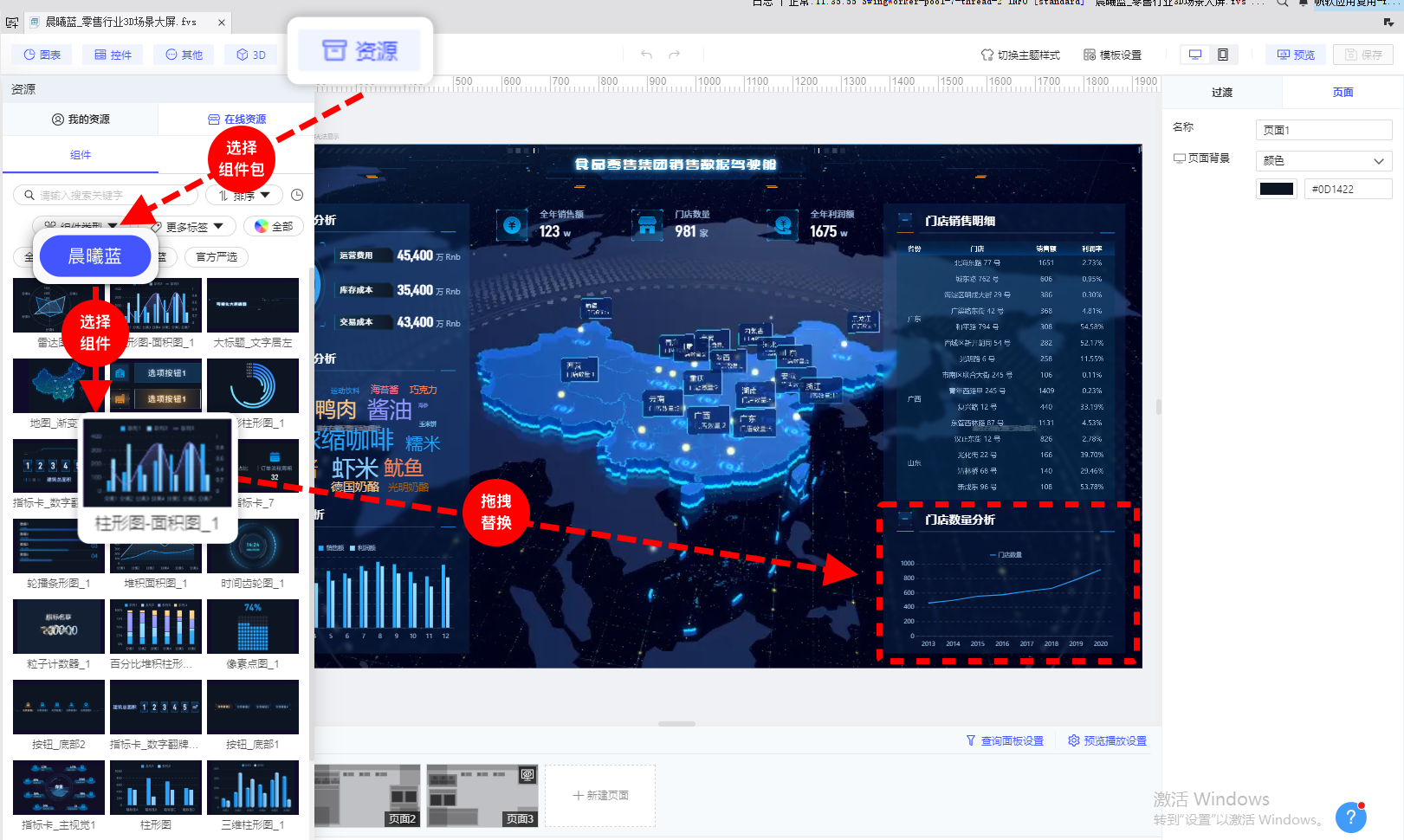1404x840 pixels.
Task: Click the undo arrow in toolbar
Action: point(646,55)
